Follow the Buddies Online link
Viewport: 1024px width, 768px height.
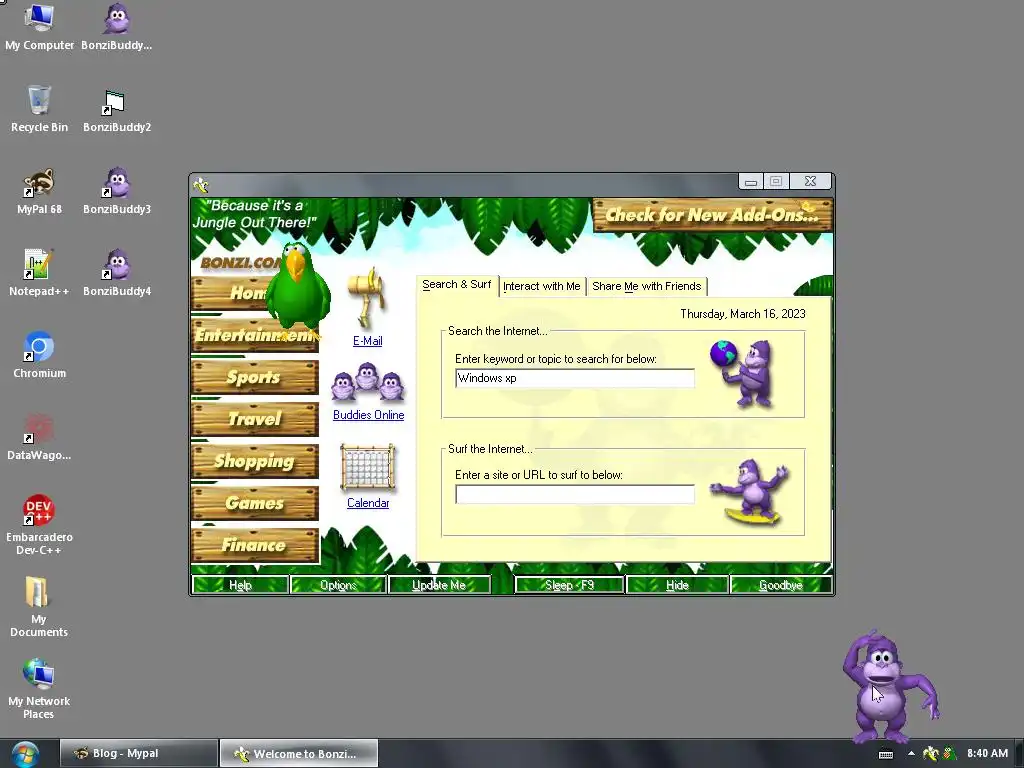pos(368,415)
